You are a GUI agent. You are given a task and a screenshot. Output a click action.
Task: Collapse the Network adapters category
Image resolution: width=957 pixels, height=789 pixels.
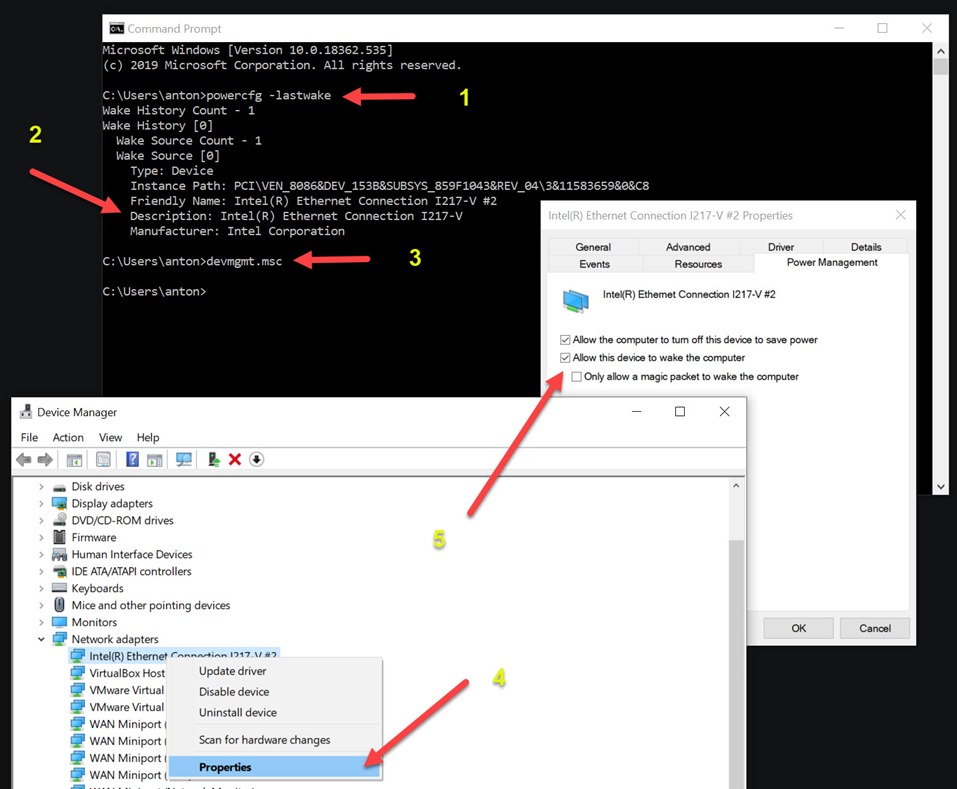(41, 640)
